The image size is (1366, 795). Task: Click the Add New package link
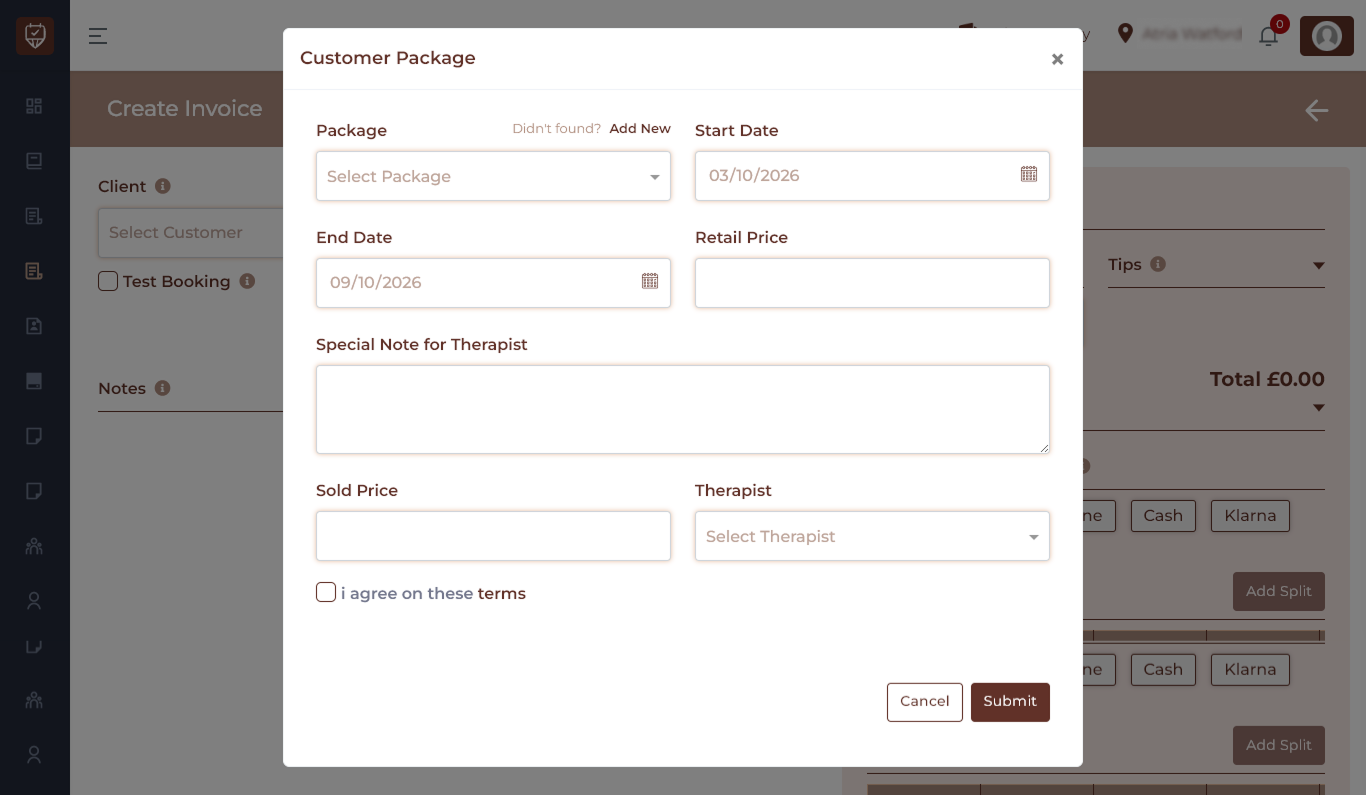click(x=640, y=129)
